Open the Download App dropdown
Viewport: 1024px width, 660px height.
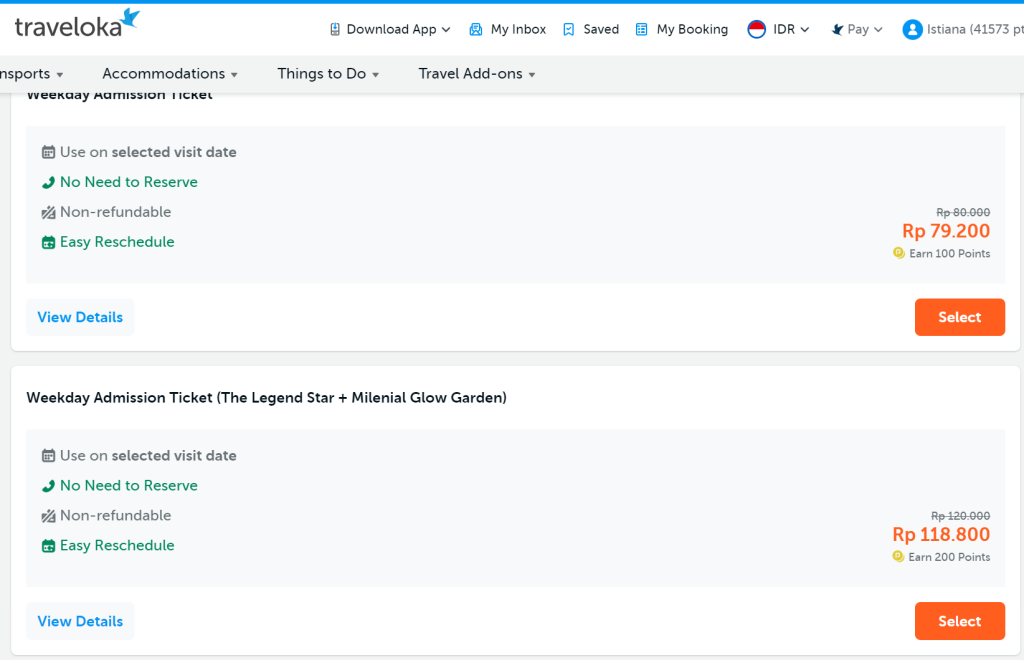391,30
